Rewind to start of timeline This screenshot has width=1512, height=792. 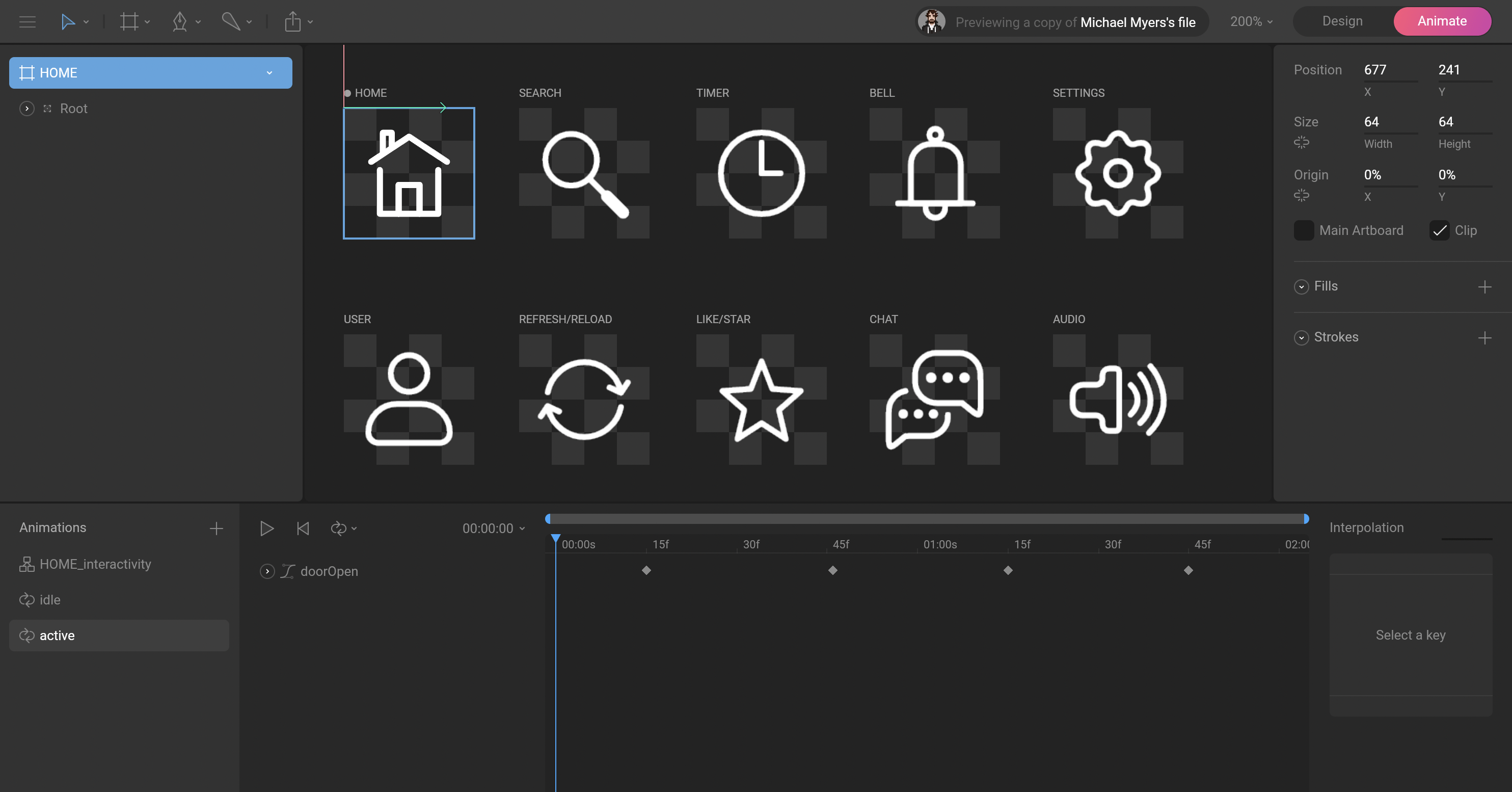coord(303,529)
